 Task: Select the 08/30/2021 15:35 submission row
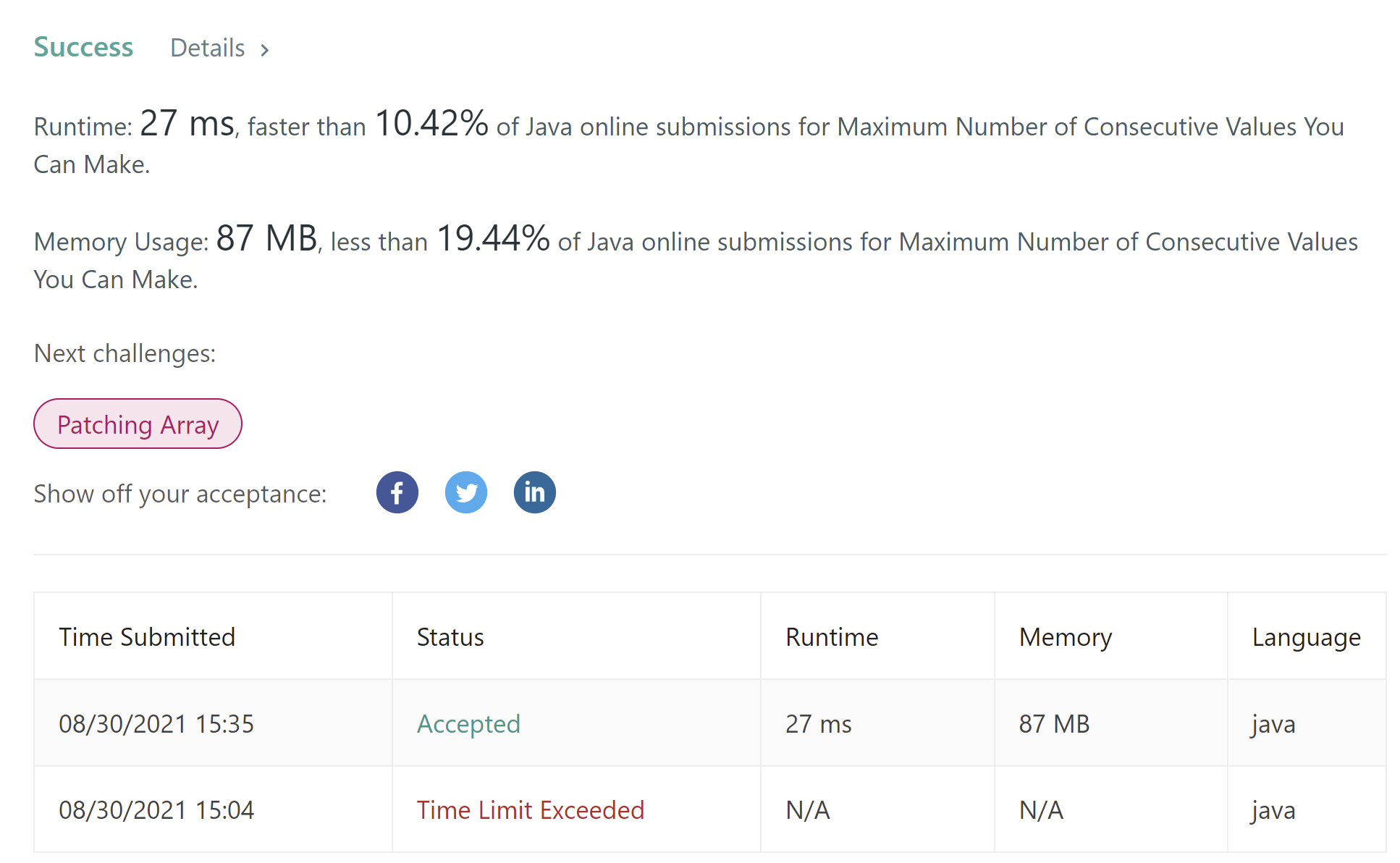(x=709, y=723)
